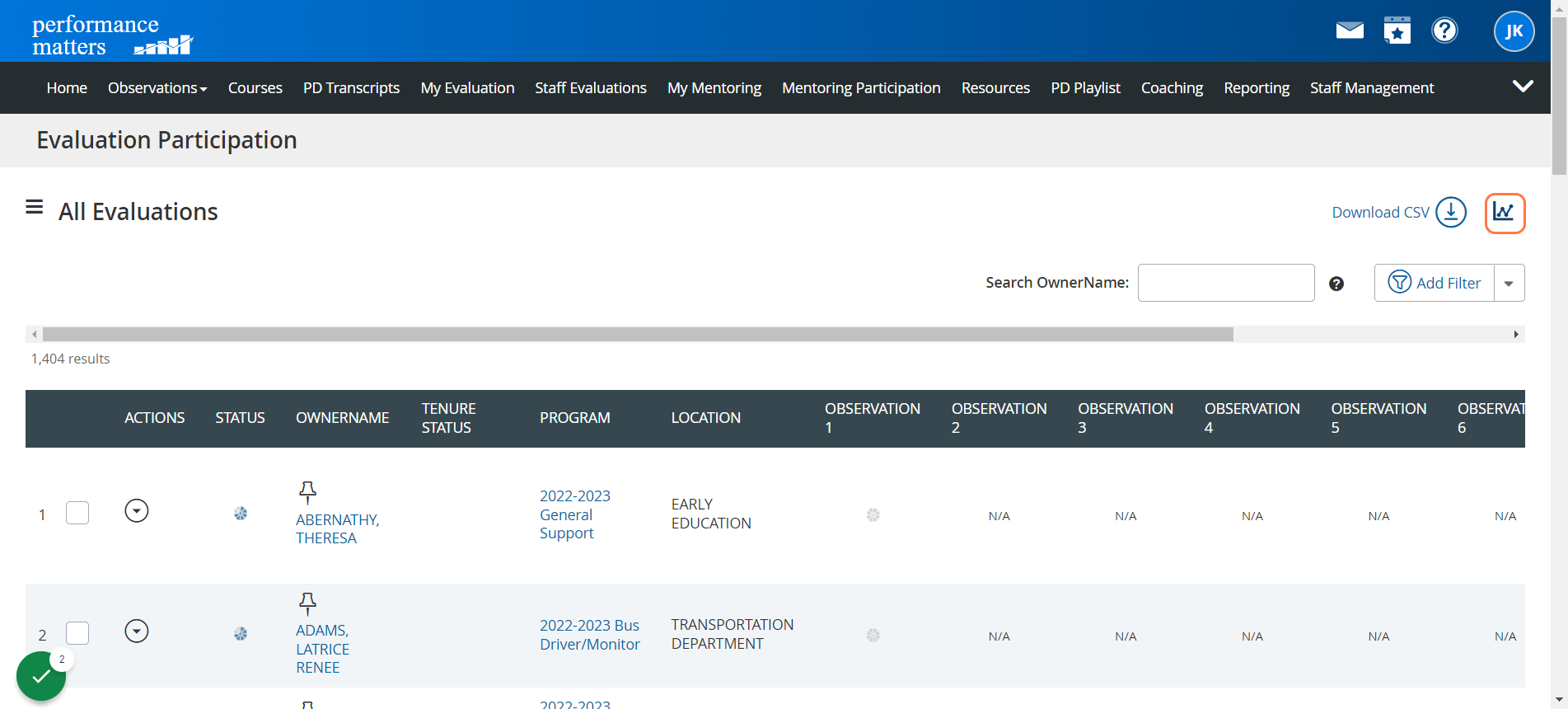This screenshot has width=1568, height=709.
Task: Open Mentoring Participation in navigation
Action: [x=861, y=88]
